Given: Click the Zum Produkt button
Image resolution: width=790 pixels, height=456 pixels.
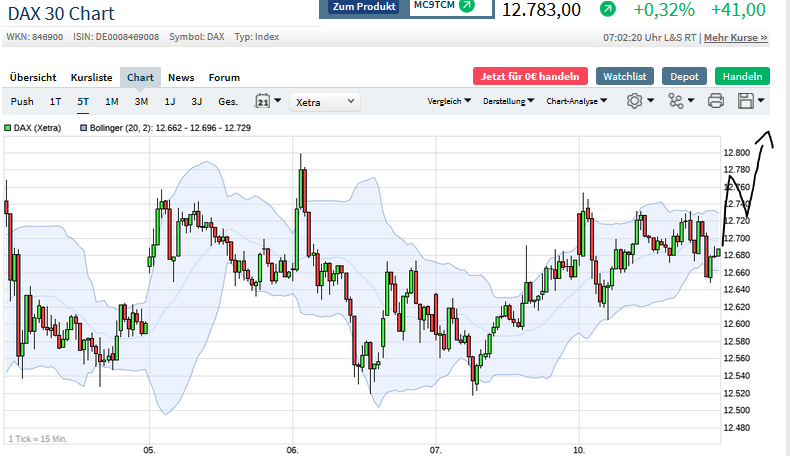Looking at the screenshot, I should (x=364, y=7).
